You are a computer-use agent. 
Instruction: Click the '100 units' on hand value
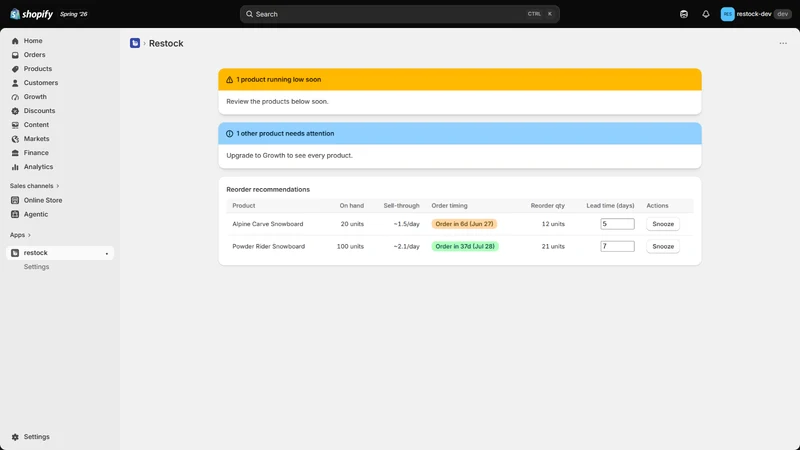(350, 246)
